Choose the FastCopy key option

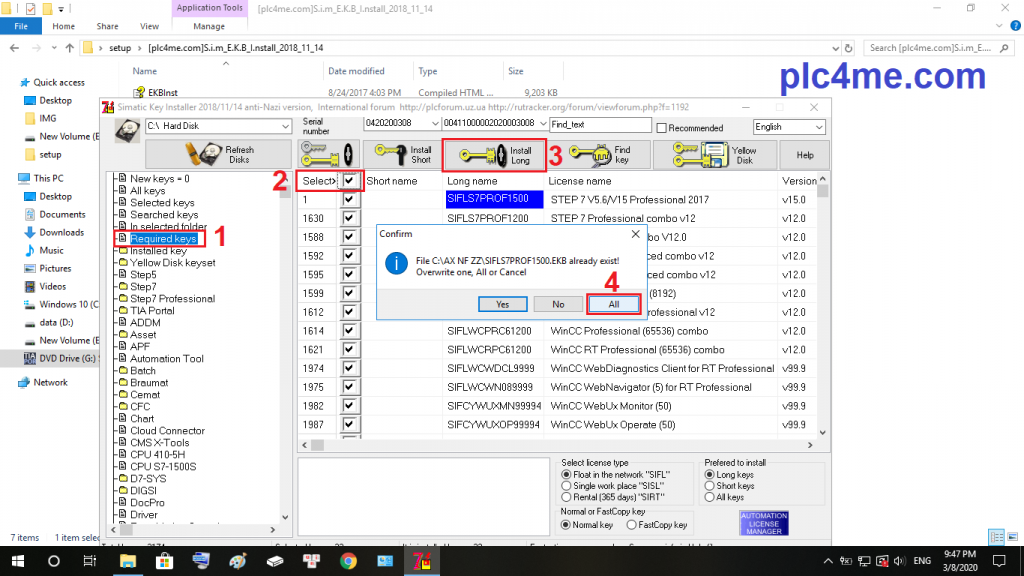pyautogui.click(x=630, y=525)
